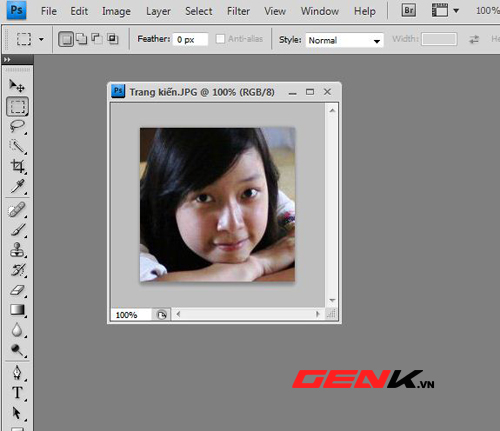Click the document status icon beside 100%
Screen dimensions: 500x431
[162, 315]
